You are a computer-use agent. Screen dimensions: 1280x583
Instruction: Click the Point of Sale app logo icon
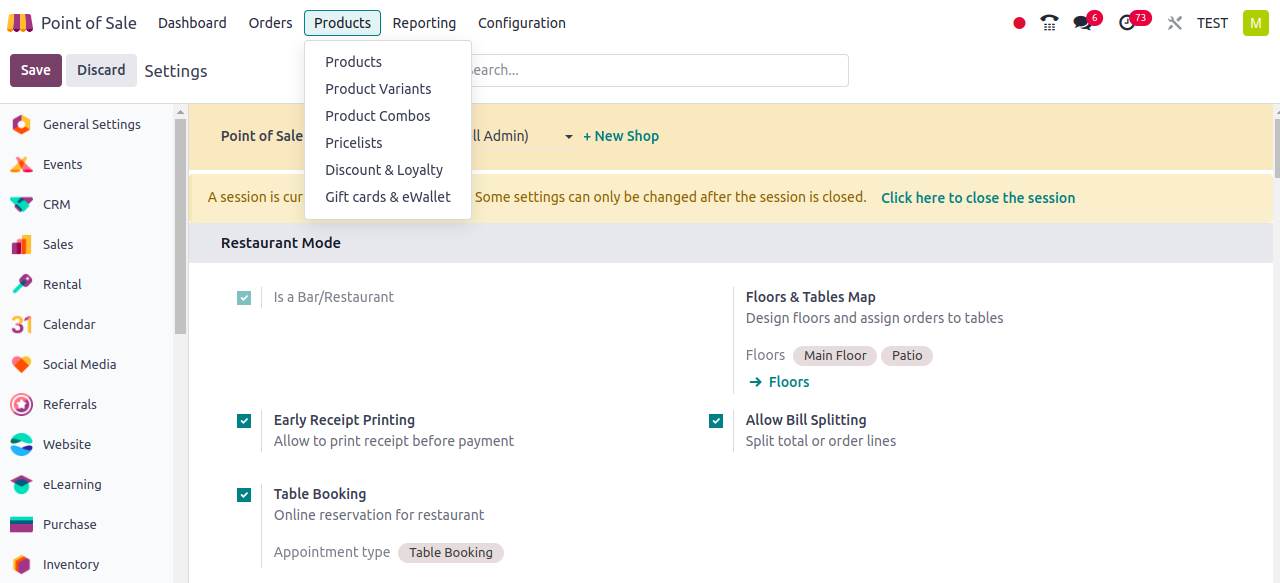pyautogui.click(x=20, y=22)
